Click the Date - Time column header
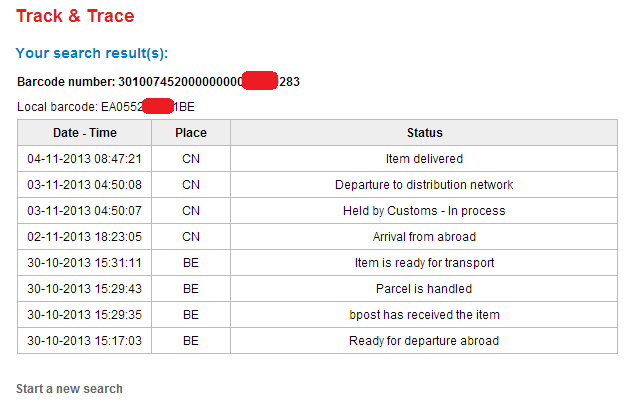Screen dimensions: 639x406 click(x=85, y=132)
